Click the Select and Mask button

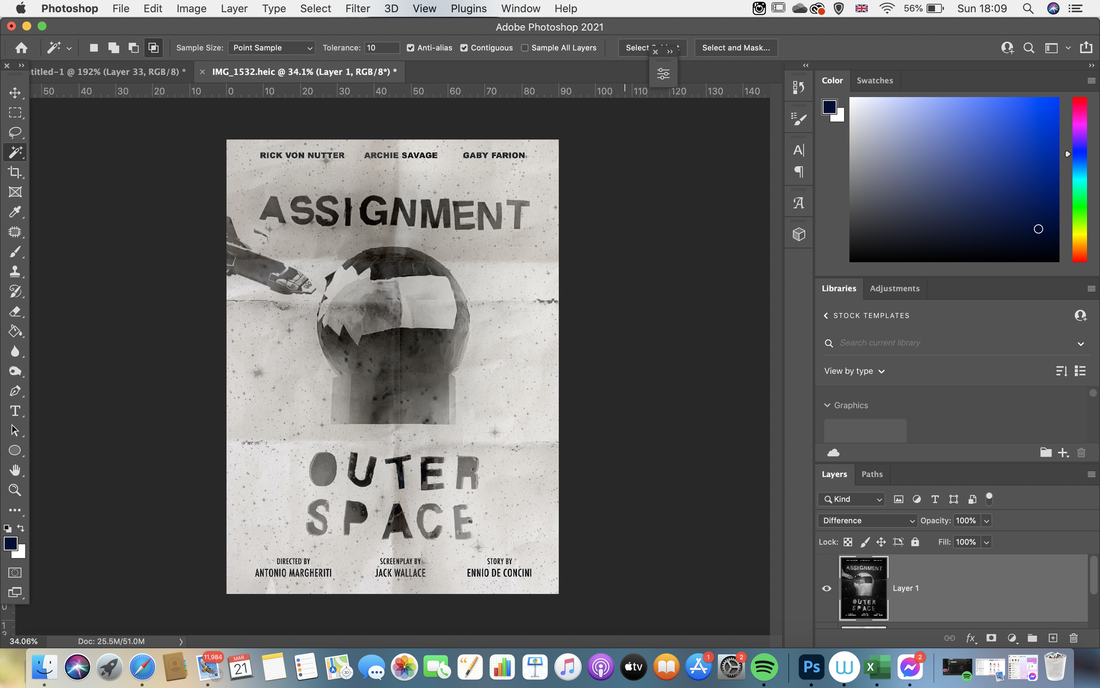[x=736, y=48]
